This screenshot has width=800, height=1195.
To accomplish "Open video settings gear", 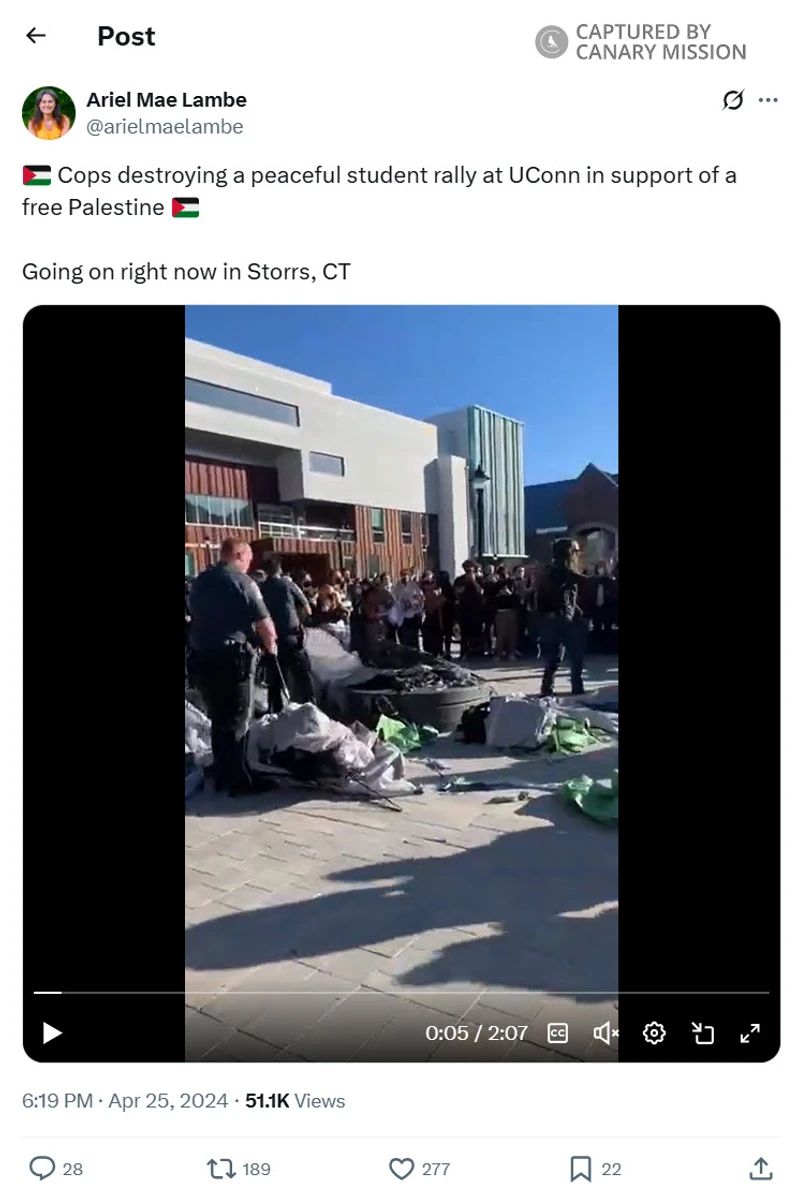I will 654,1033.
